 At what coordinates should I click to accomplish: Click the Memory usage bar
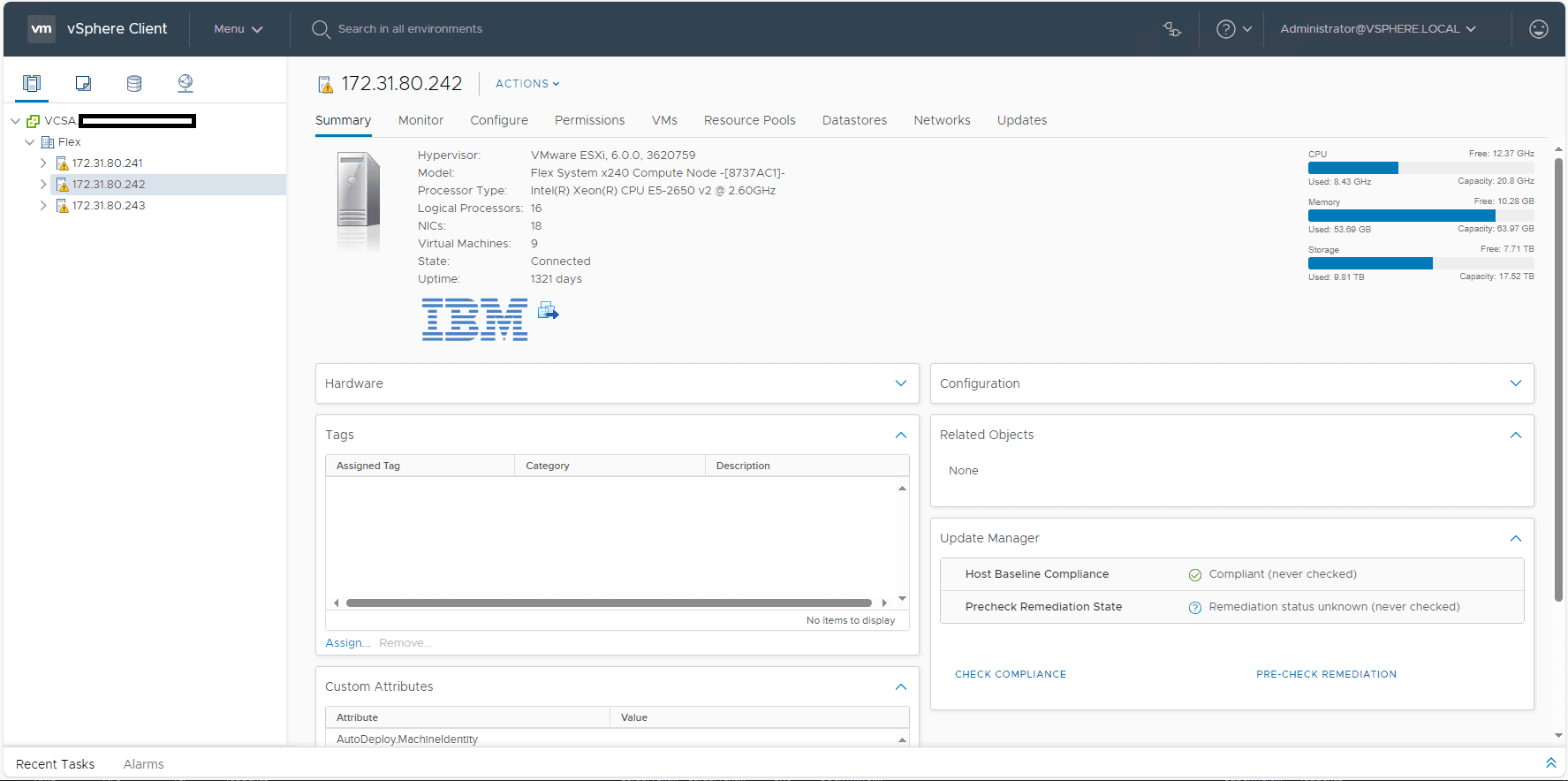pos(1420,216)
